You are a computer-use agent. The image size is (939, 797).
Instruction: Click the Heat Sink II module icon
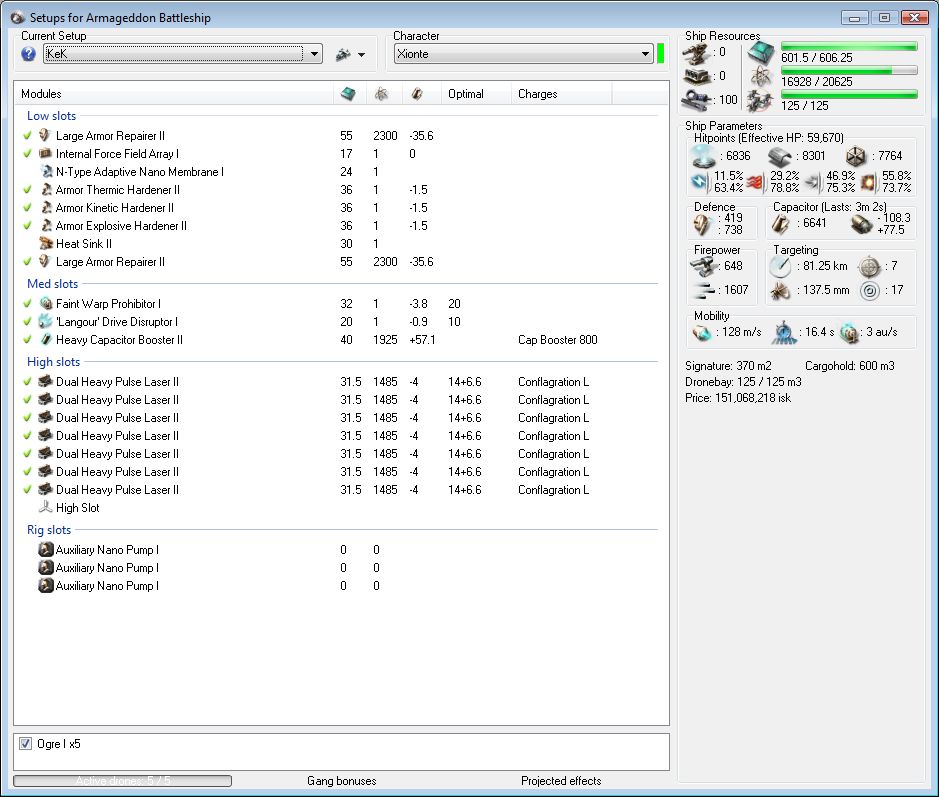45,244
